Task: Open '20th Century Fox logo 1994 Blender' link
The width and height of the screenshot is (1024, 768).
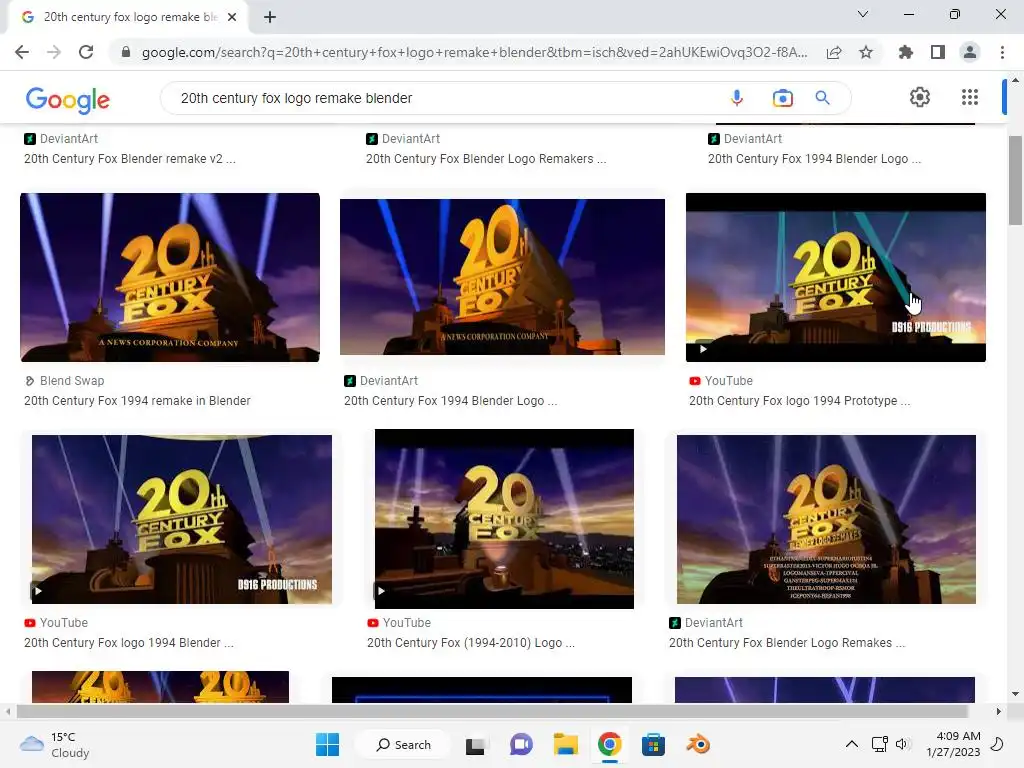Action: pos(129,643)
